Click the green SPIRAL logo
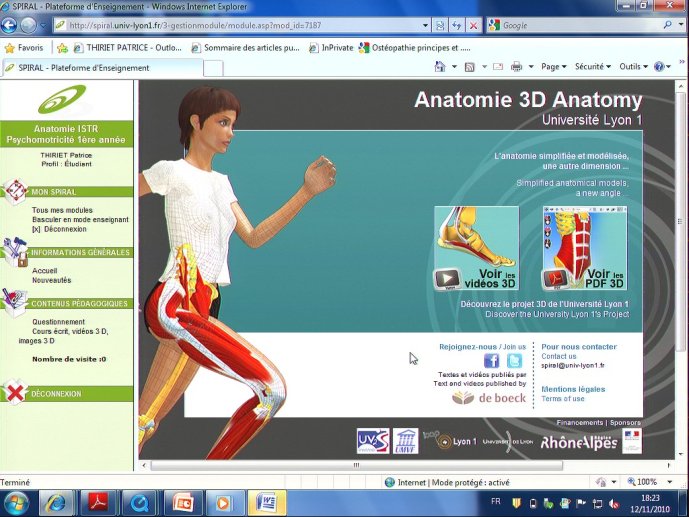 (62, 99)
